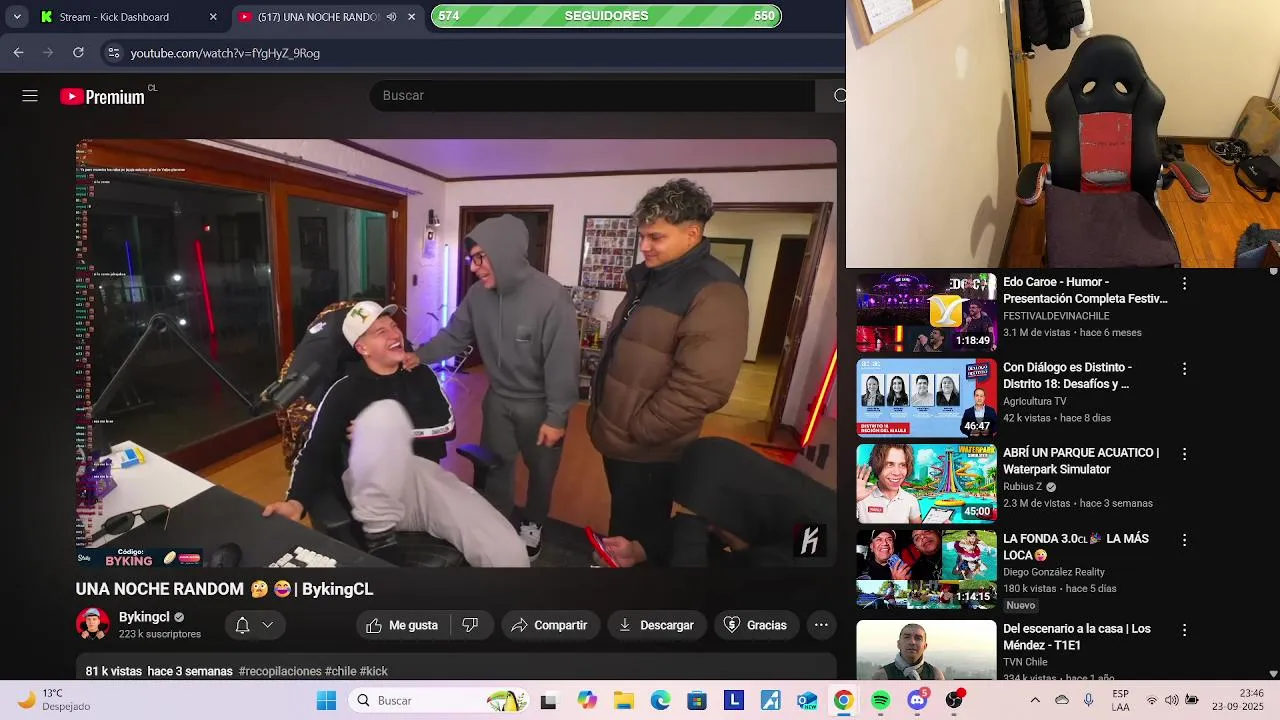Click the video player to pause
Image resolution: width=1280 pixels, height=720 pixels.
click(x=456, y=353)
